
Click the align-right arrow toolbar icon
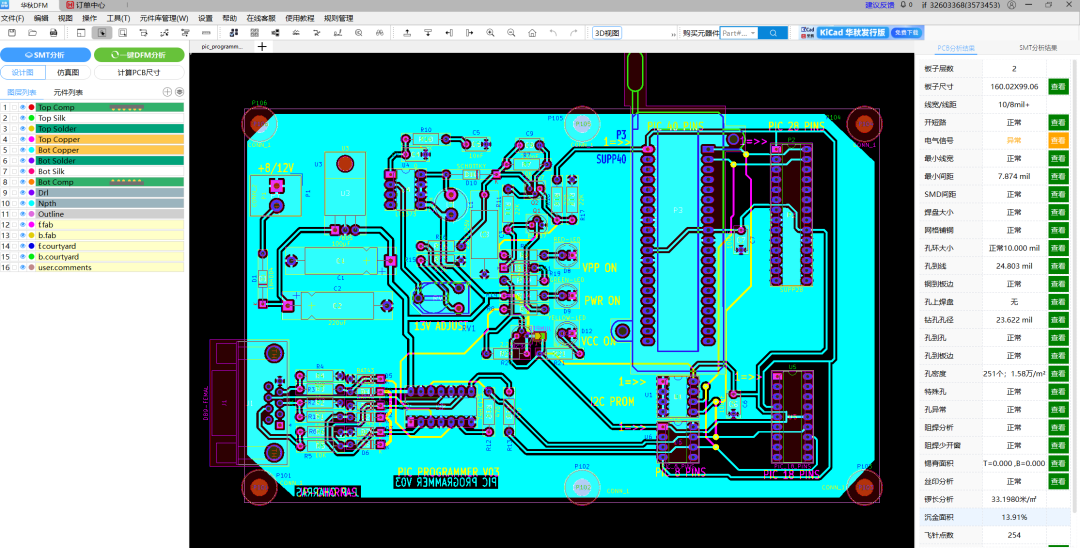[x=470, y=32]
